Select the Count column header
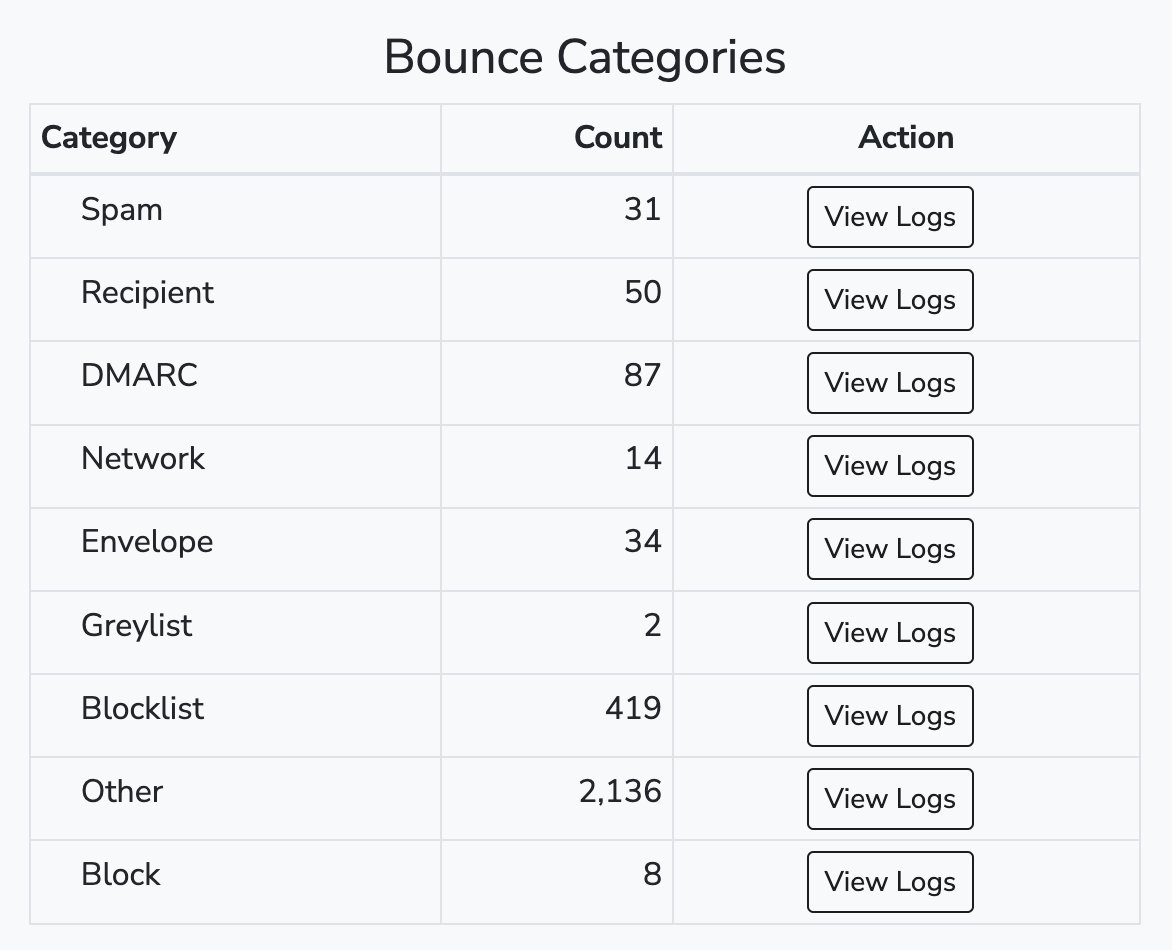1172x950 pixels. coord(618,138)
